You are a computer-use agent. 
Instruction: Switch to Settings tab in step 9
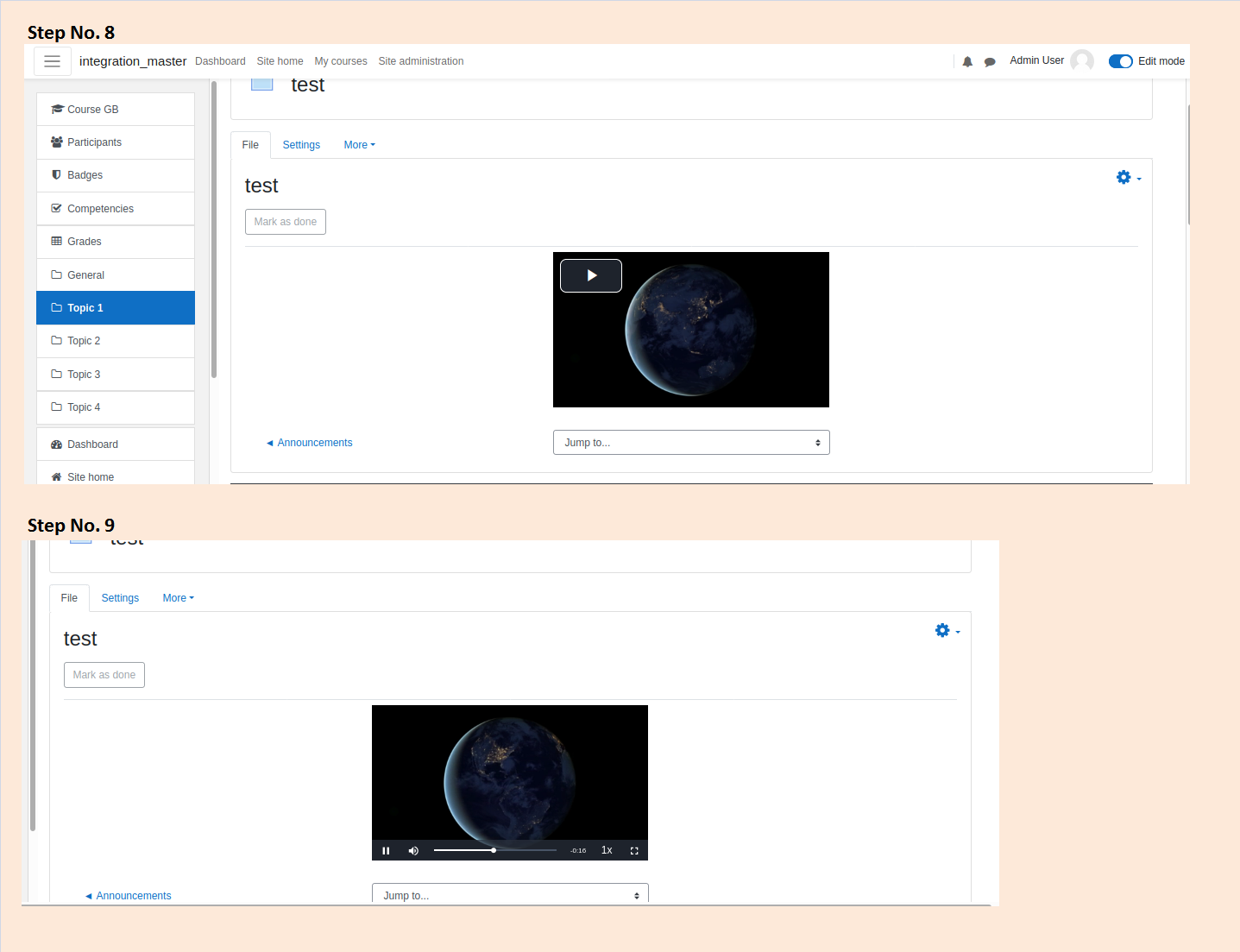[120, 598]
